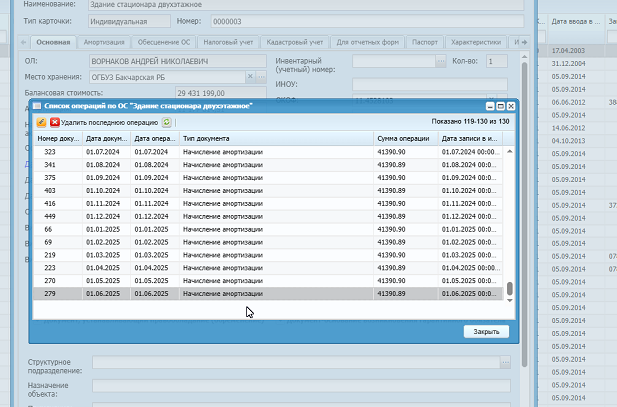617x407 pixels.
Task: Click the operations list vertical scrollbar thumb
Action: coord(509,290)
